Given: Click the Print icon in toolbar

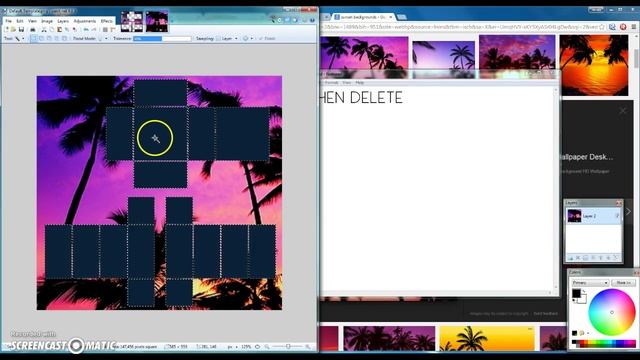Looking at the screenshot, I should coord(33,29).
